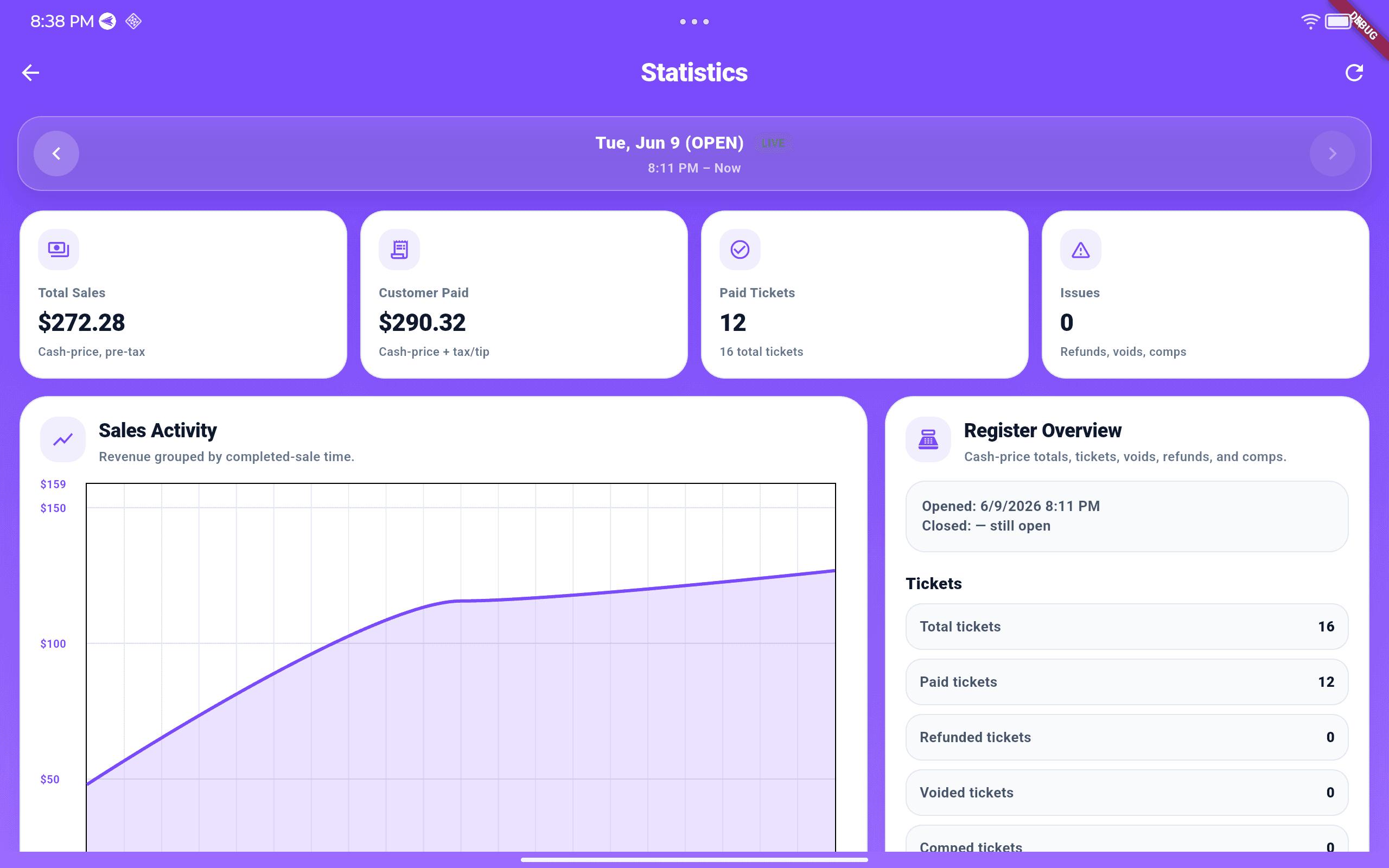This screenshot has height=868, width=1389.
Task: Click the Sales Activity trend icon
Action: [x=63, y=439]
